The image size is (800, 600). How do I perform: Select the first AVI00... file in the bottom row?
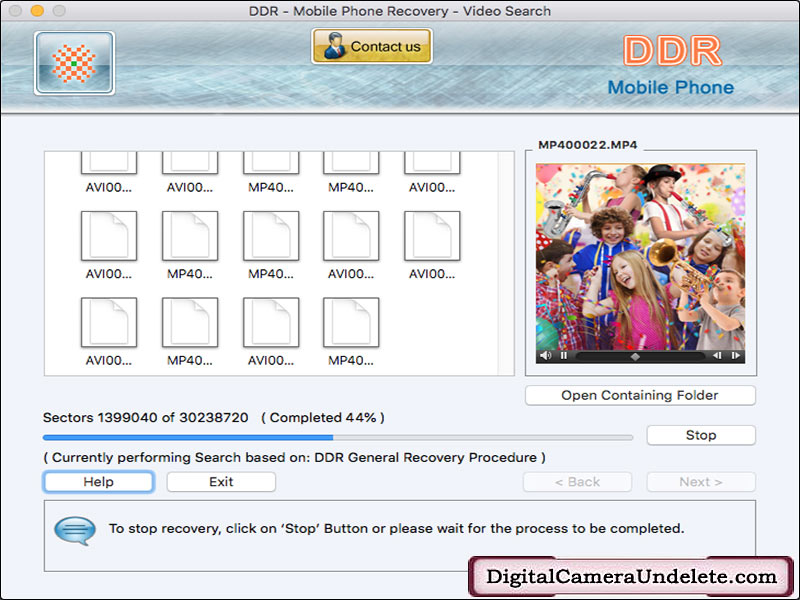point(109,332)
